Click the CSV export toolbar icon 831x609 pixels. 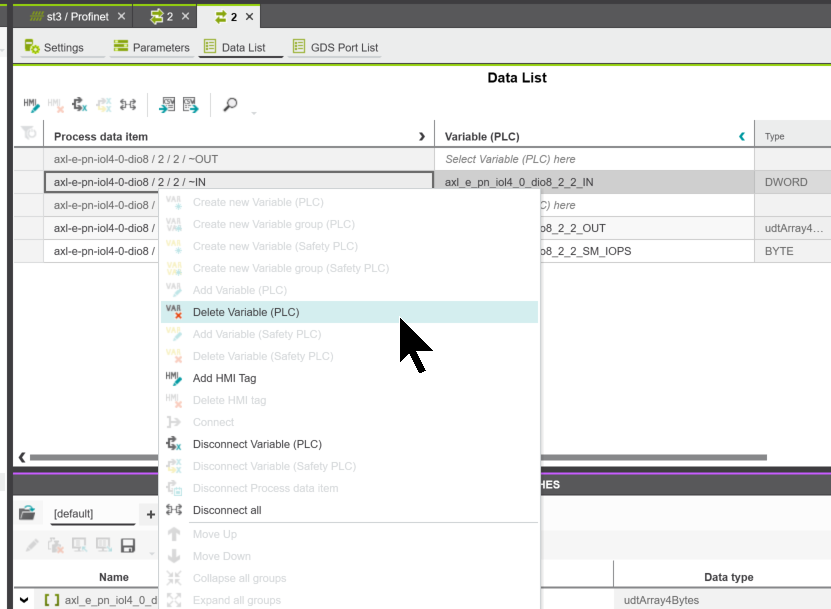(x=190, y=104)
